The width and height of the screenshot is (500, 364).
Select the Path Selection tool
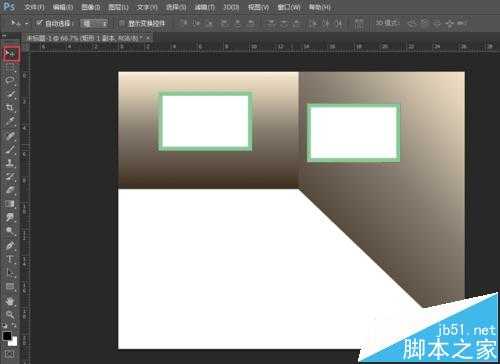pos(10,273)
